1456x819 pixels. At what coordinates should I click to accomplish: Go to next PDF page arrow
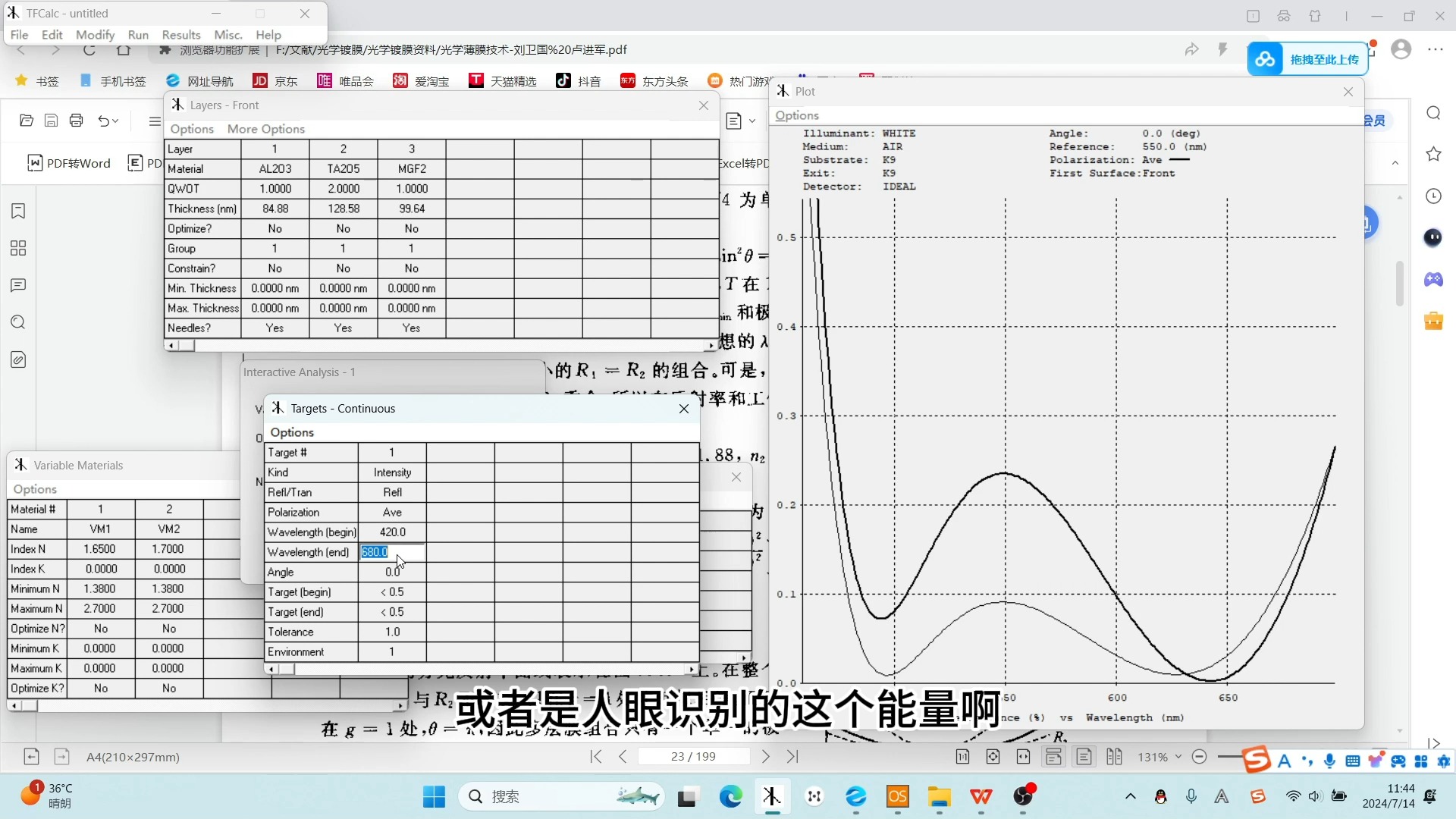(766, 757)
